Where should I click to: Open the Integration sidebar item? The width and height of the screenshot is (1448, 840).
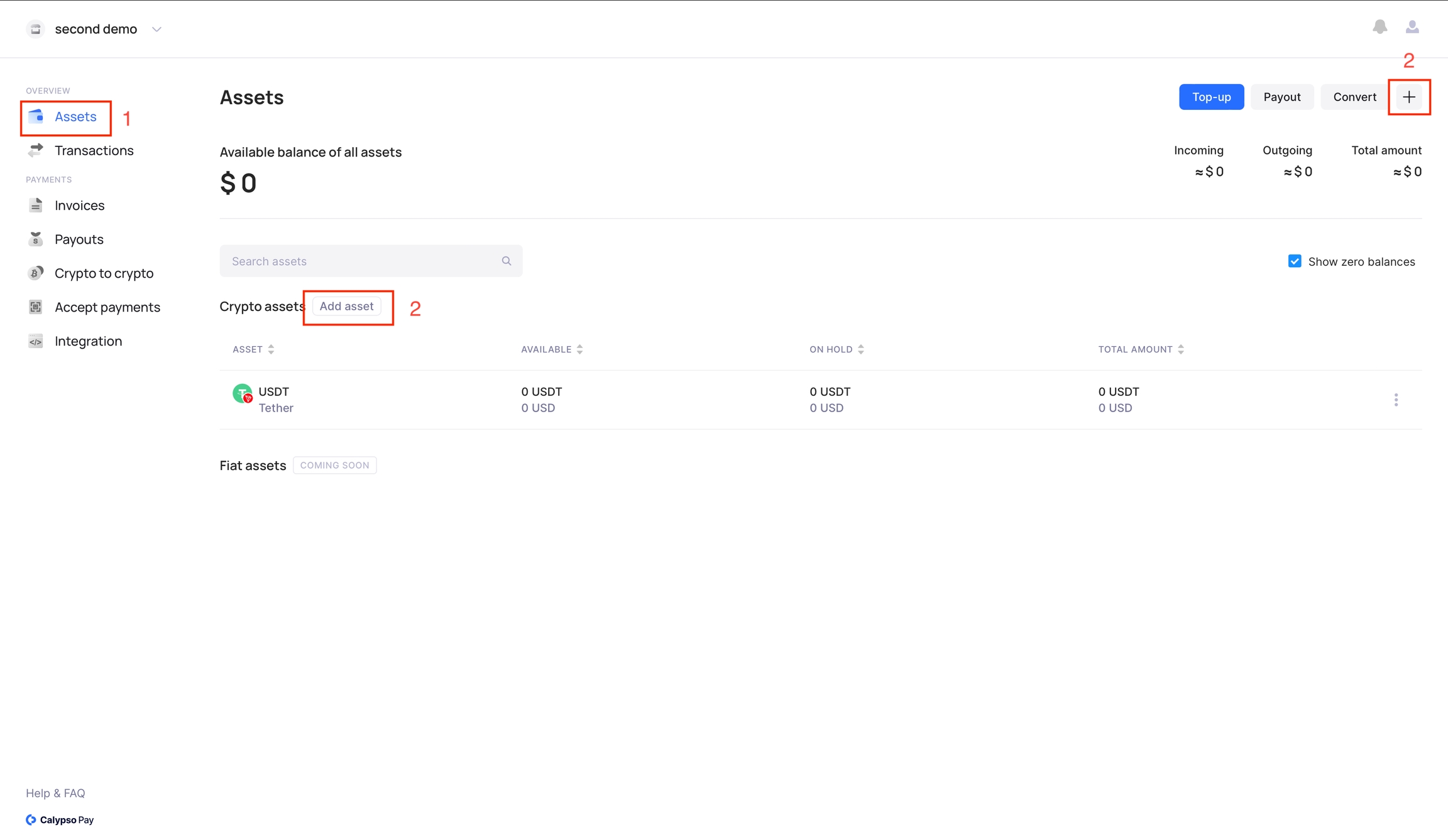[x=88, y=341]
